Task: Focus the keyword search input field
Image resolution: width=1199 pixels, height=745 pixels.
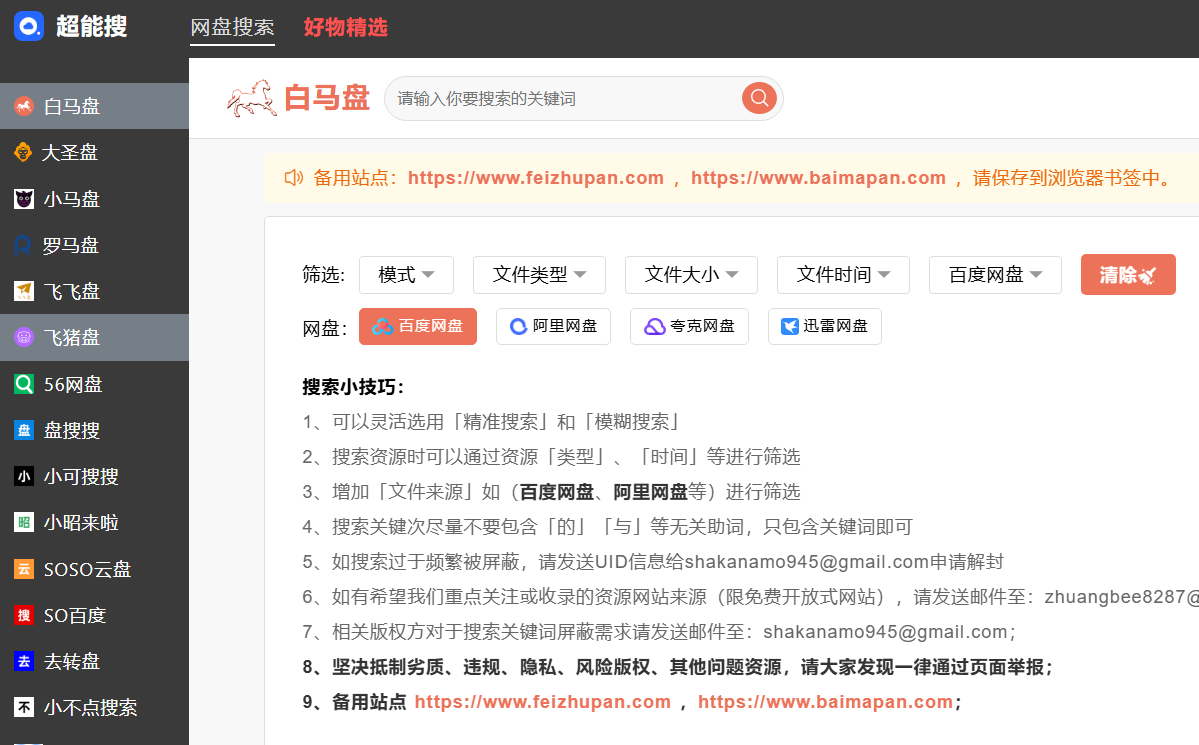Action: 564,99
